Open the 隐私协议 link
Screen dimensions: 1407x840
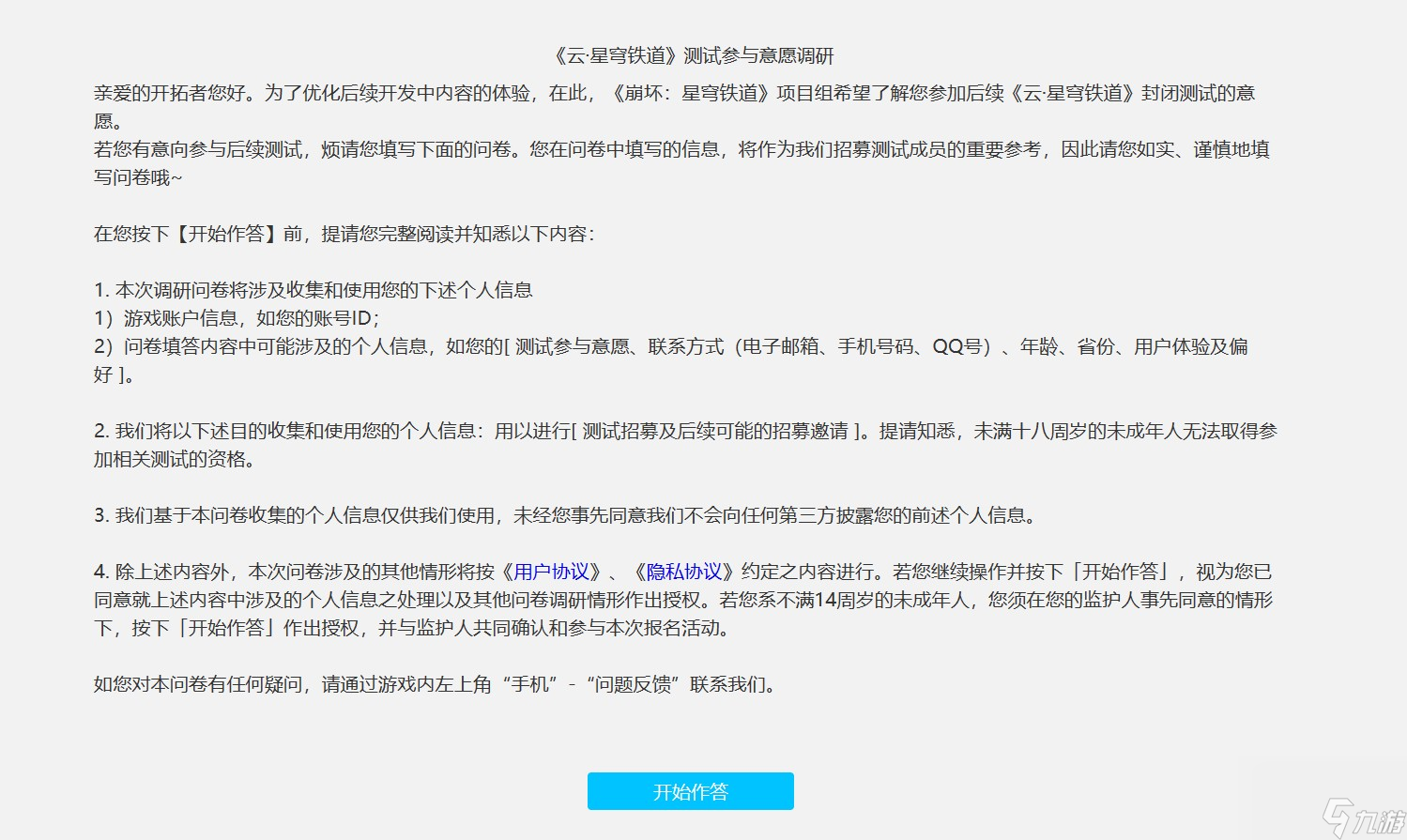click(684, 572)
